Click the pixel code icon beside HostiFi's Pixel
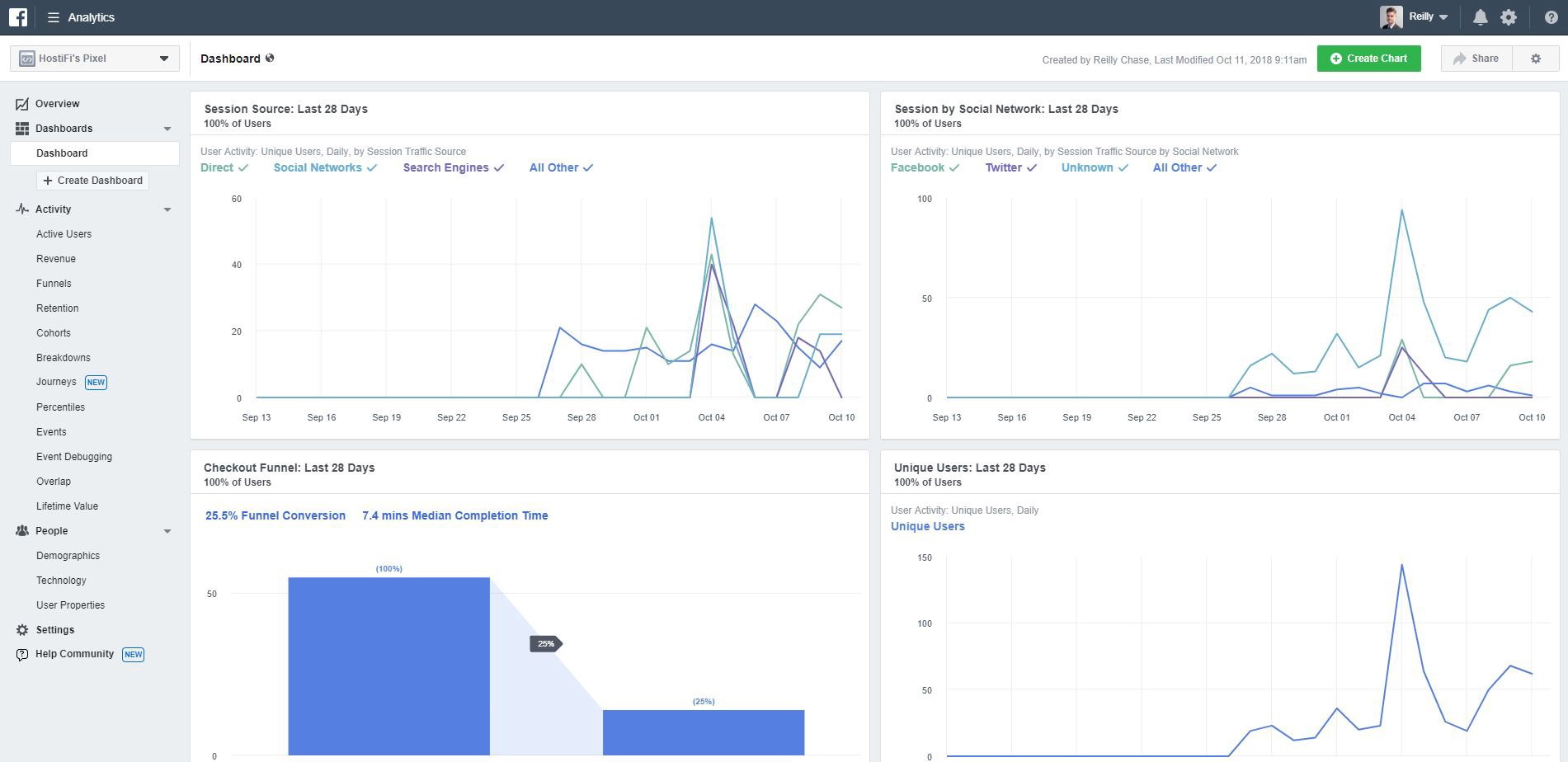1568x762 pixels. pos(27,59)
